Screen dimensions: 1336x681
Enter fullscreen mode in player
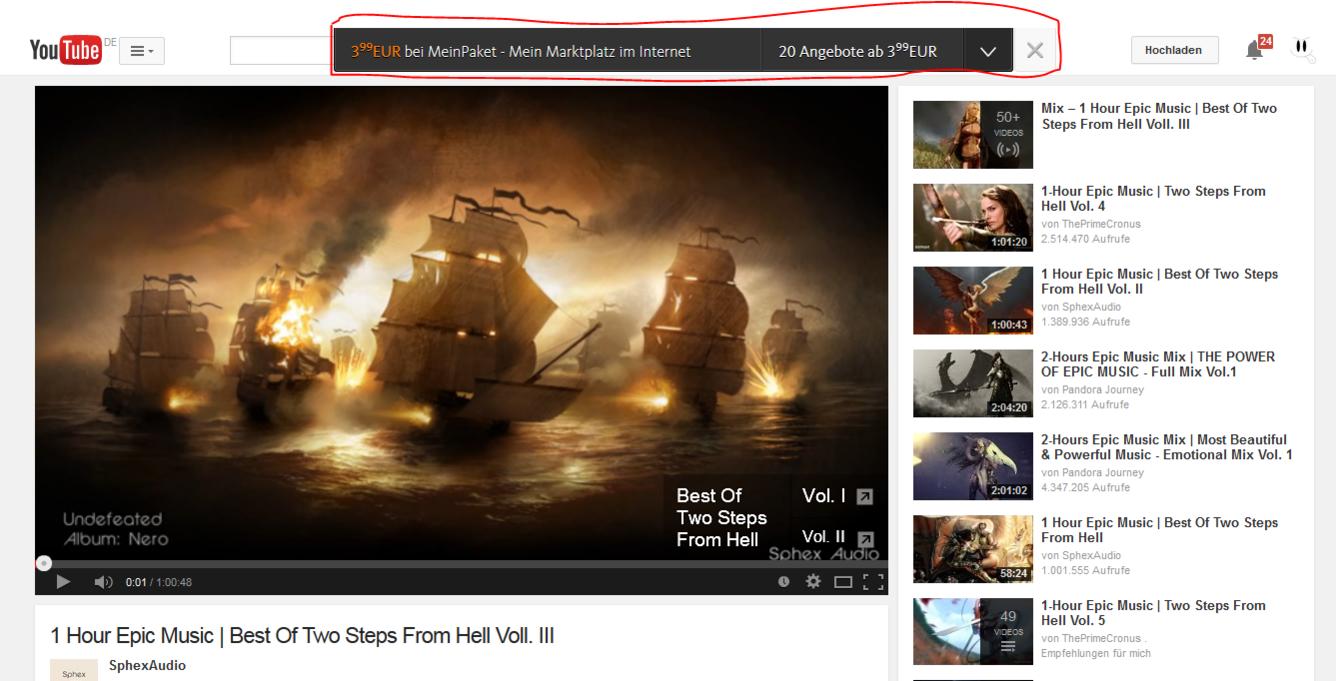click(x=871, y=582)
